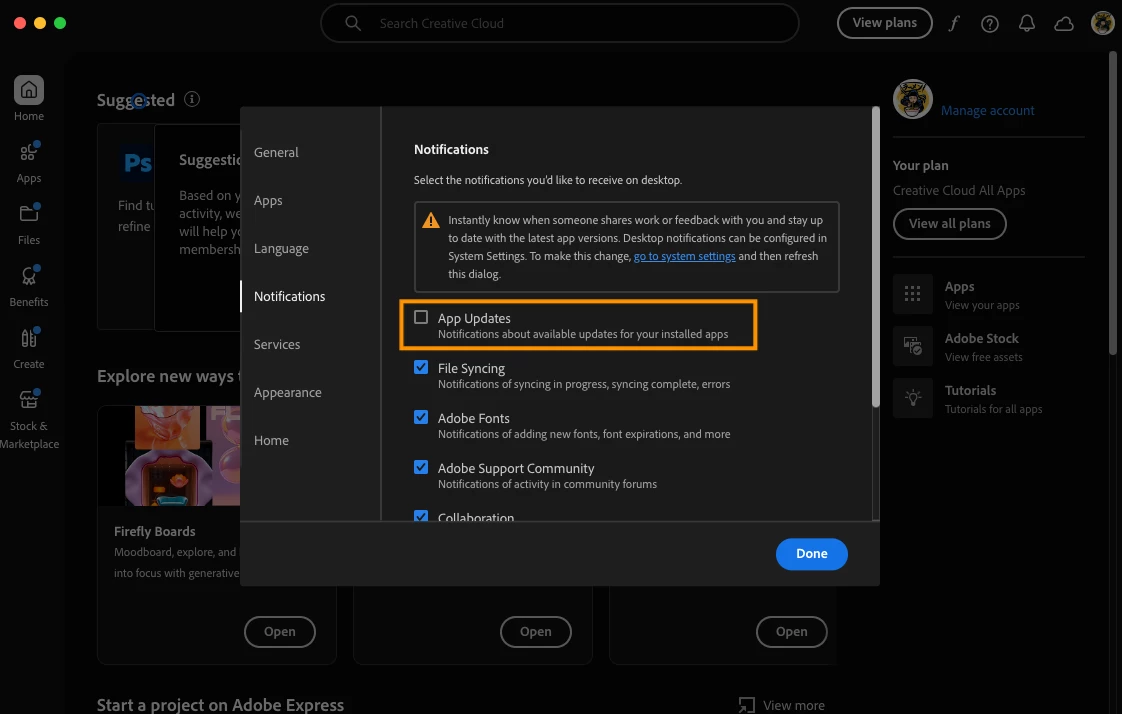Select General preferences tab
Viewport: 1122px width, 714px height.
pos(276,152)
